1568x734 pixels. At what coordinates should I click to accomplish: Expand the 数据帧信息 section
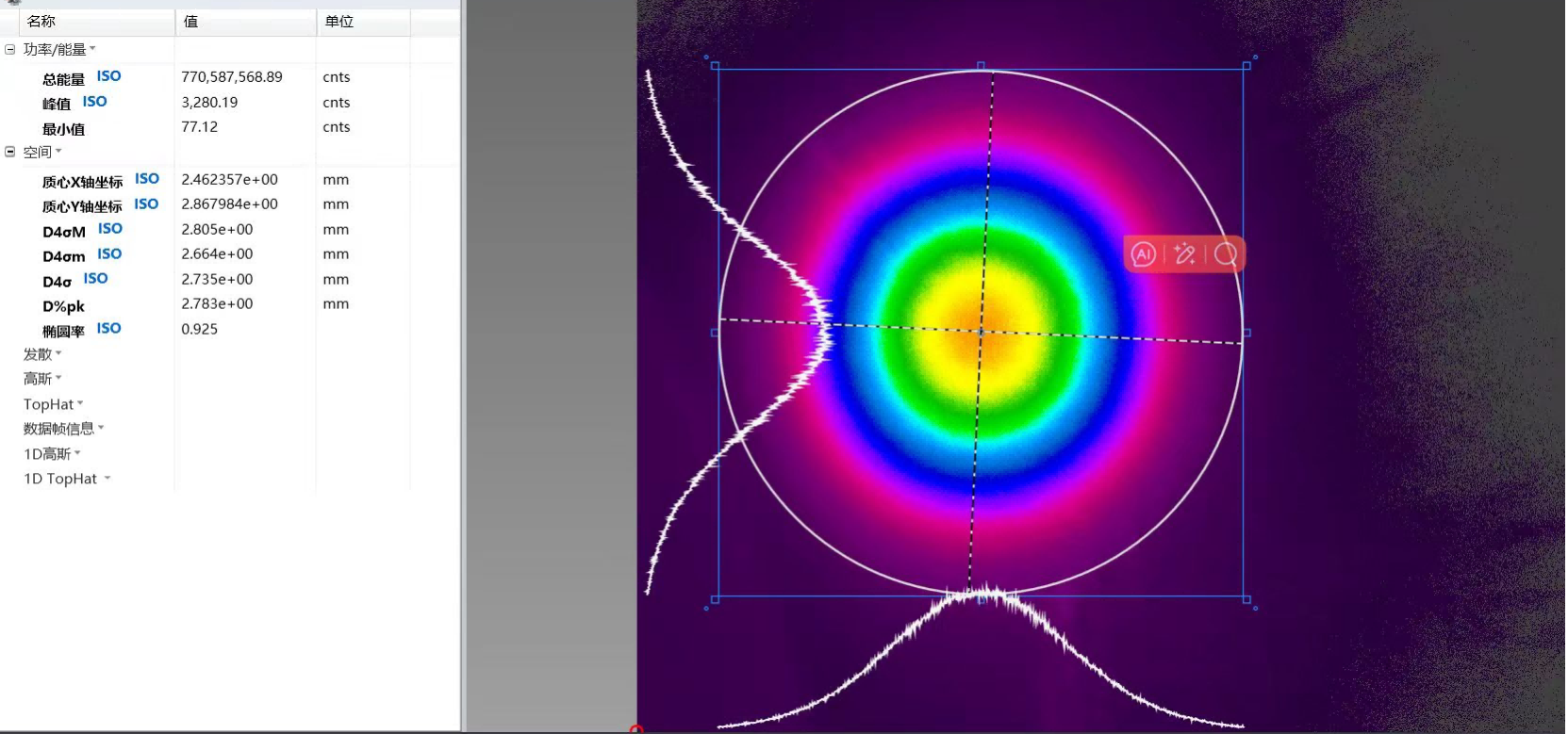(x=62, y=429)
